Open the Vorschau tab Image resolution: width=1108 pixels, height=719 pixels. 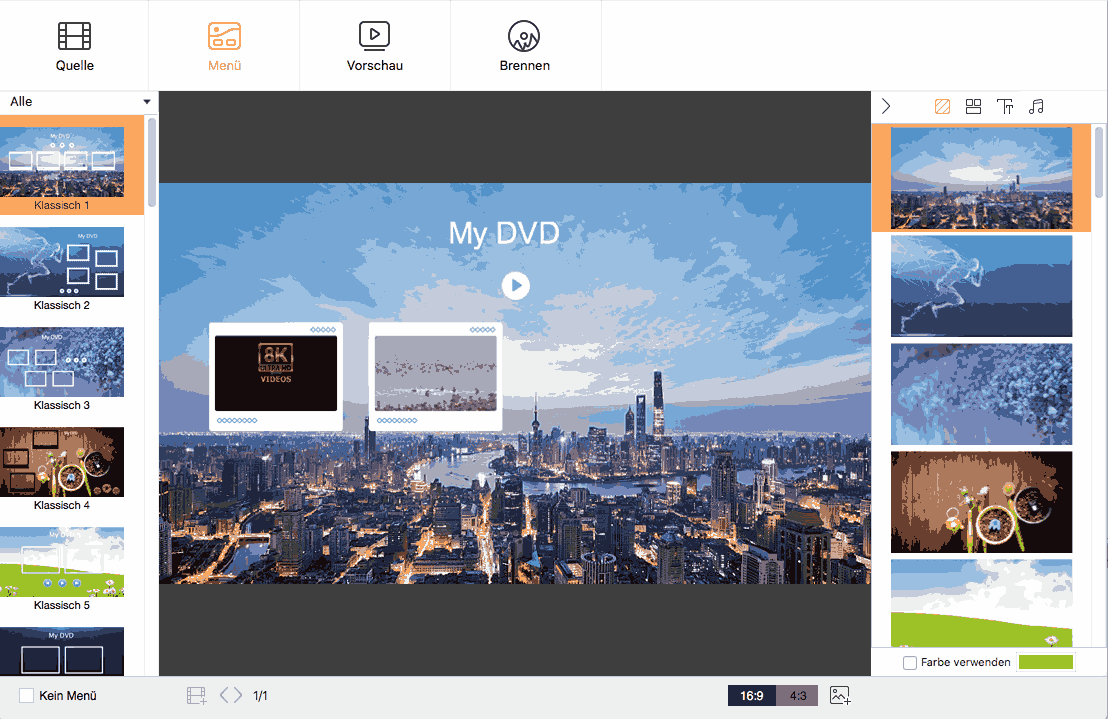coord(375,46)
